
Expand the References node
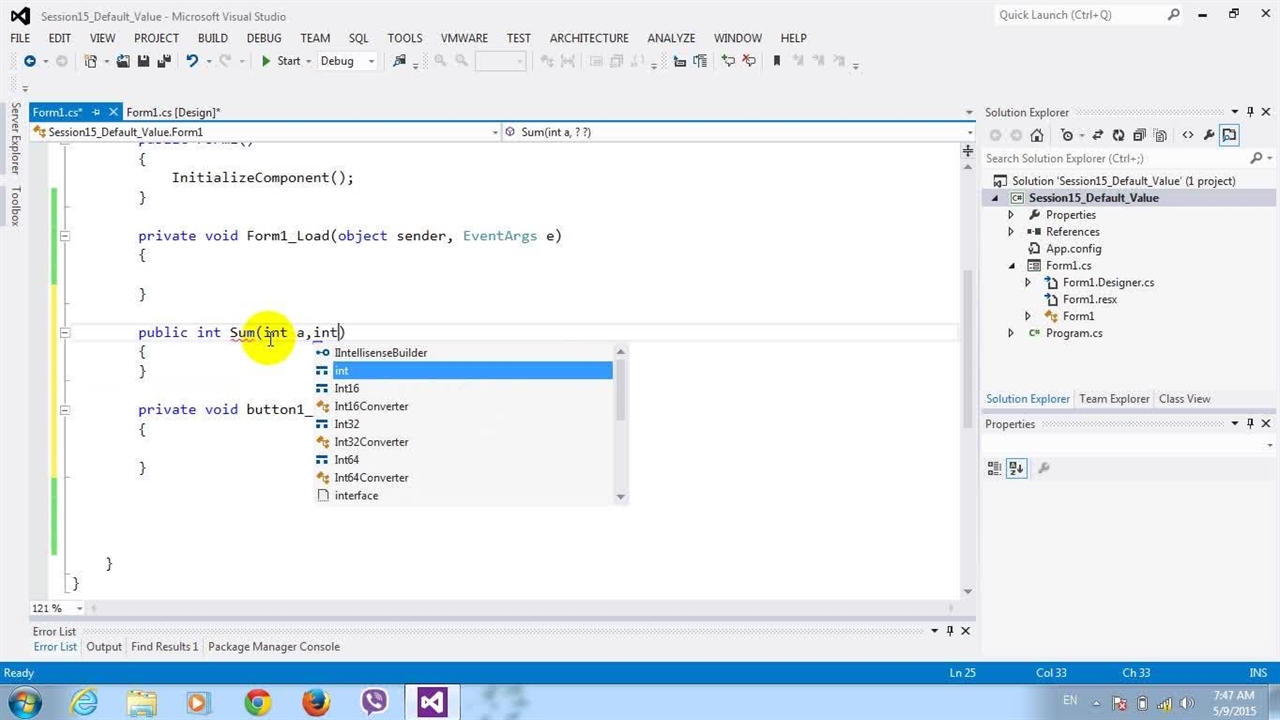pyautogui.click(x=1011, y=232)
